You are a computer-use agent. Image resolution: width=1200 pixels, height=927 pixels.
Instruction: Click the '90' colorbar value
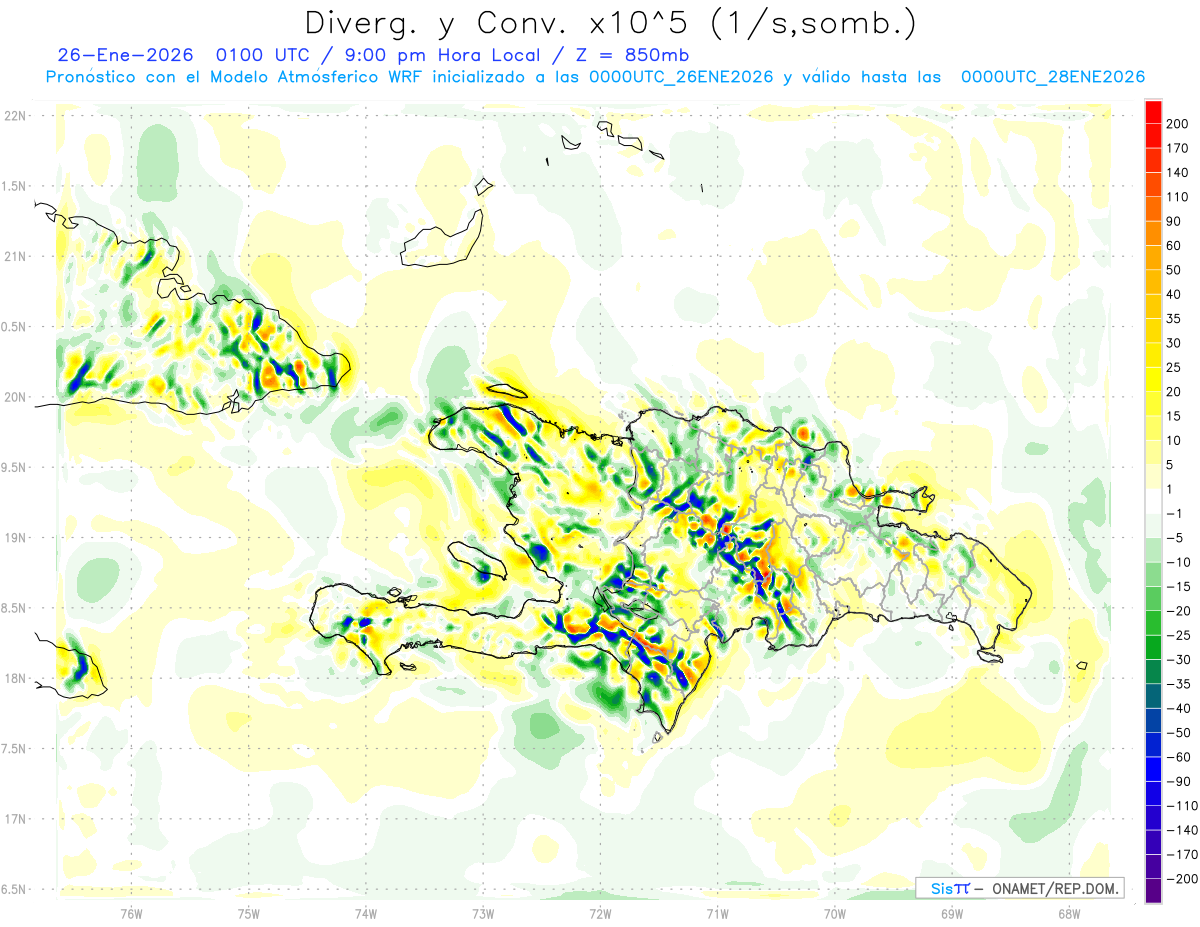pos(1174,221)
